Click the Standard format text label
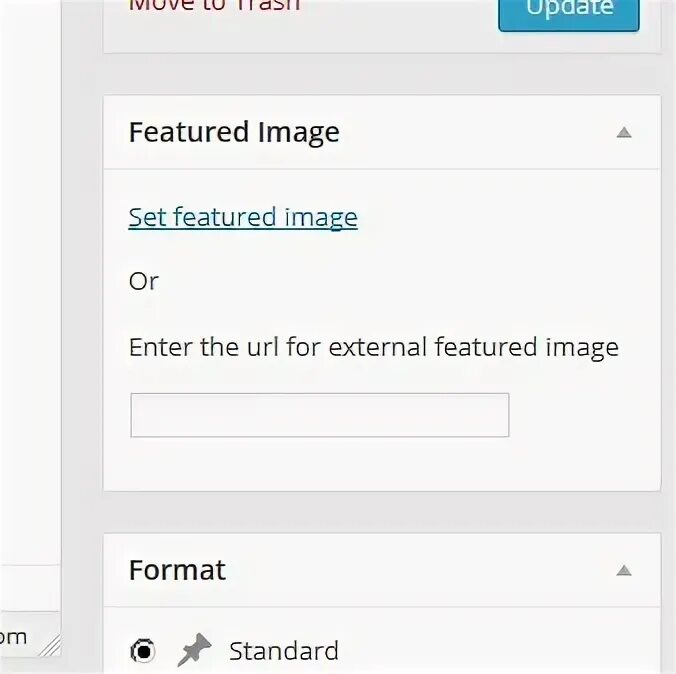The width and height of the screenshot is (676, 674). point(284,651)
